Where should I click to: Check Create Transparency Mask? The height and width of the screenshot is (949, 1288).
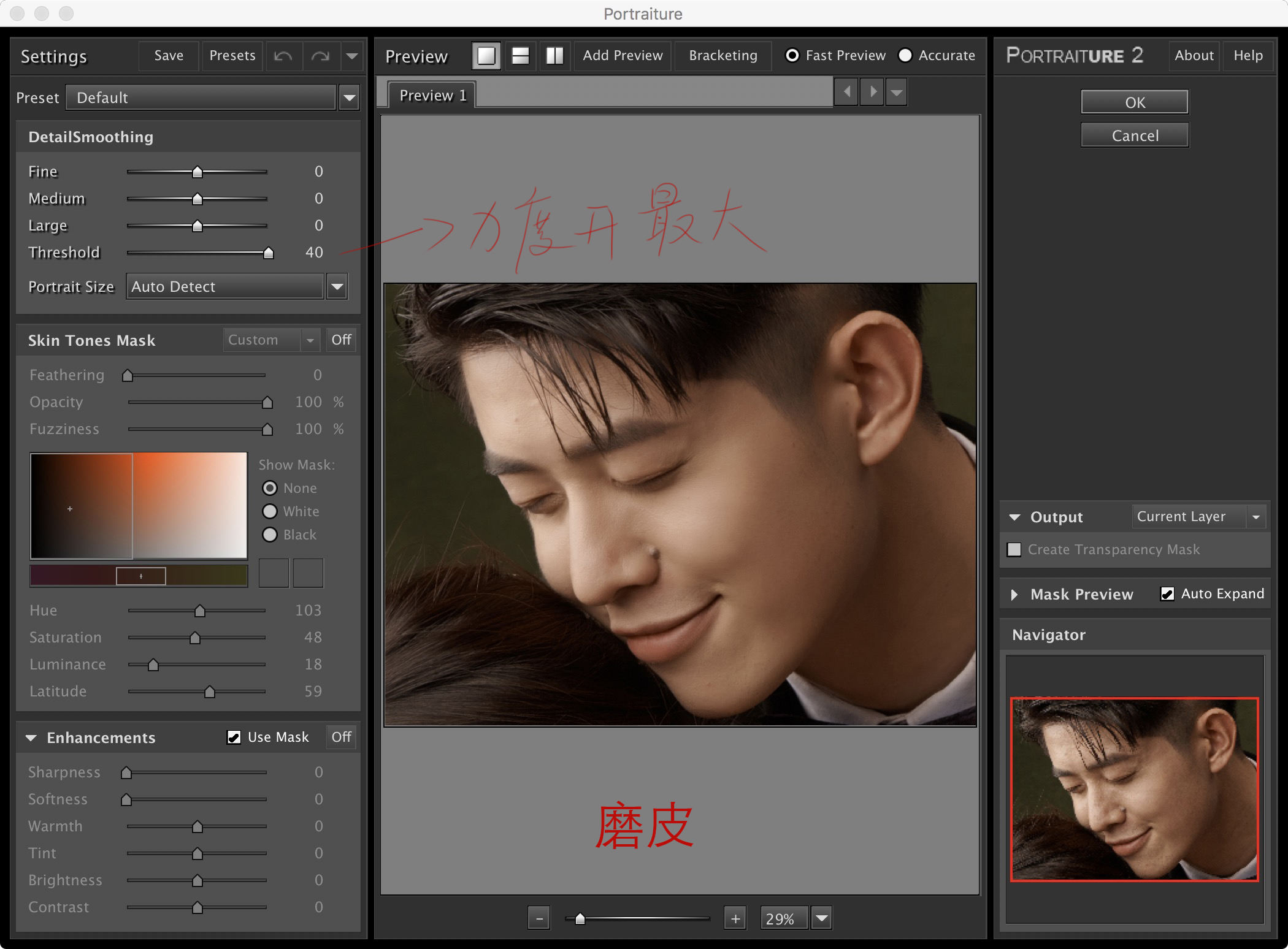pos(1014,549)
